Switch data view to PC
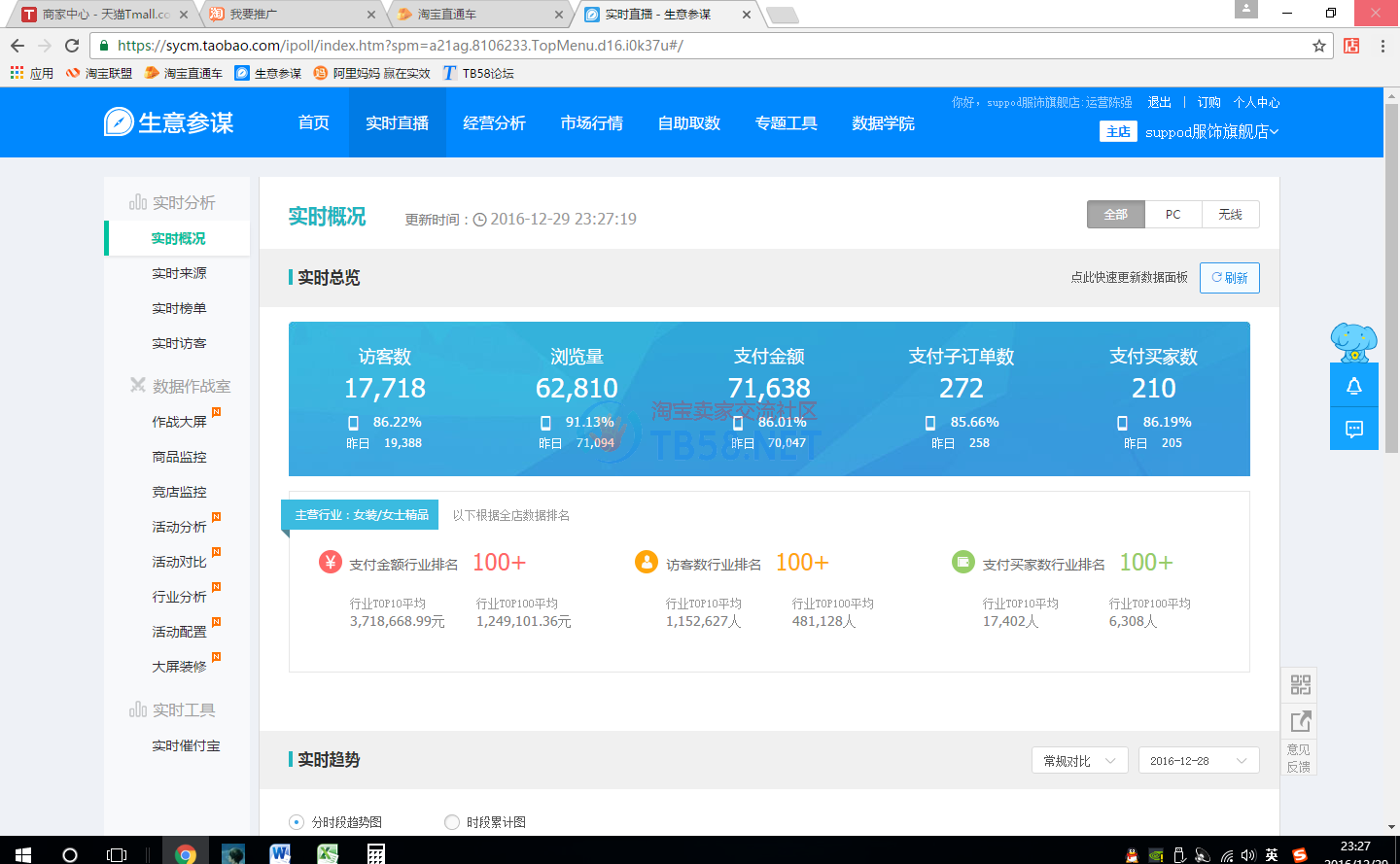Screen dimensions: 1400x864 pyautogui.click(x=1172, y=215)
